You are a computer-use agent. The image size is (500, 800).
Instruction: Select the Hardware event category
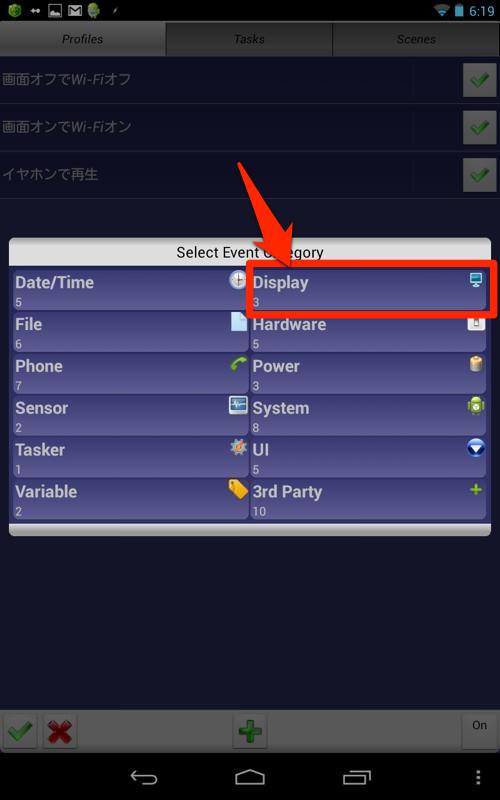point(368,332)
